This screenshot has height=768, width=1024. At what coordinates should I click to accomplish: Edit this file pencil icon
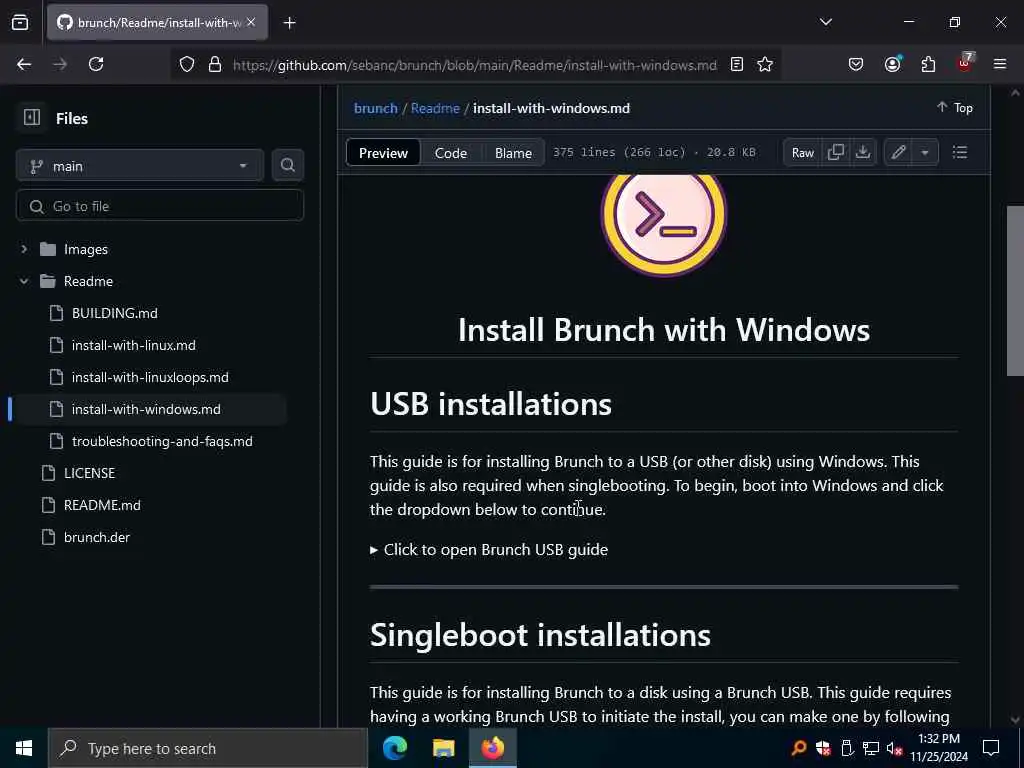(898, 153)
